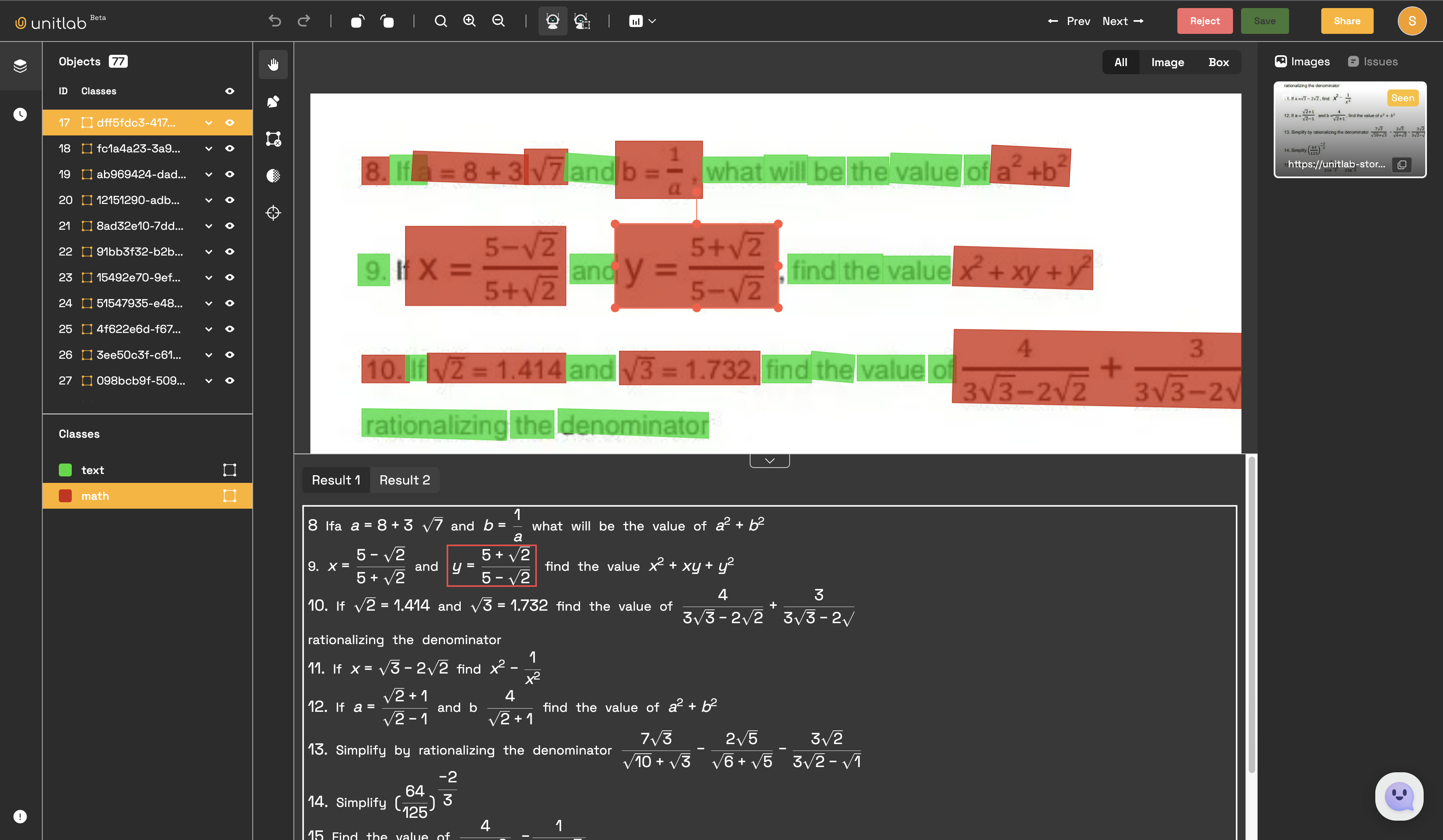Click the Images panel icon

coord(1281,61)
